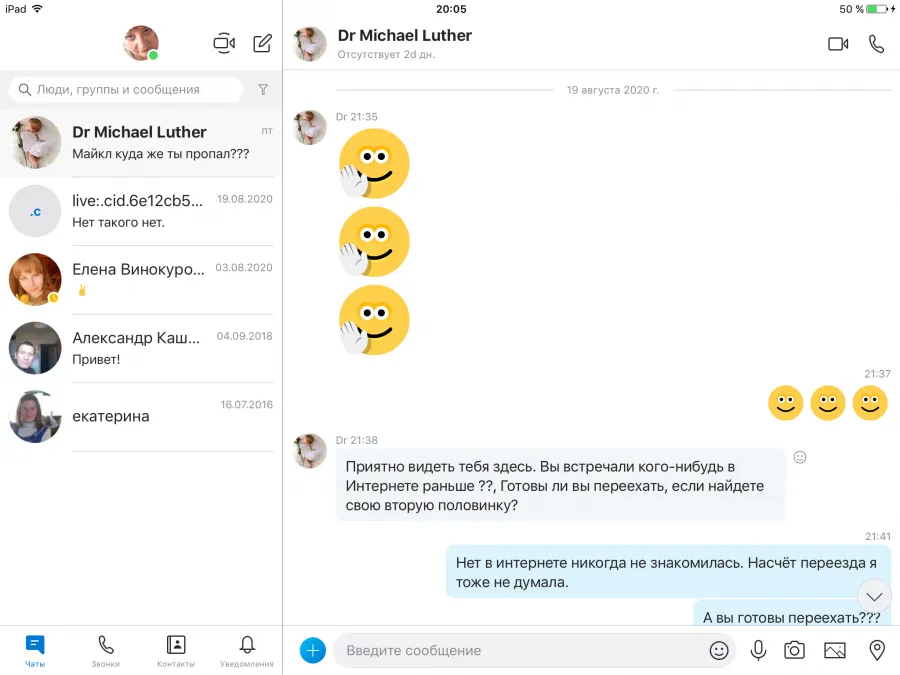900x675 pixels.
Task: Jump to latest message with down chevron
Action: (874, 597)
